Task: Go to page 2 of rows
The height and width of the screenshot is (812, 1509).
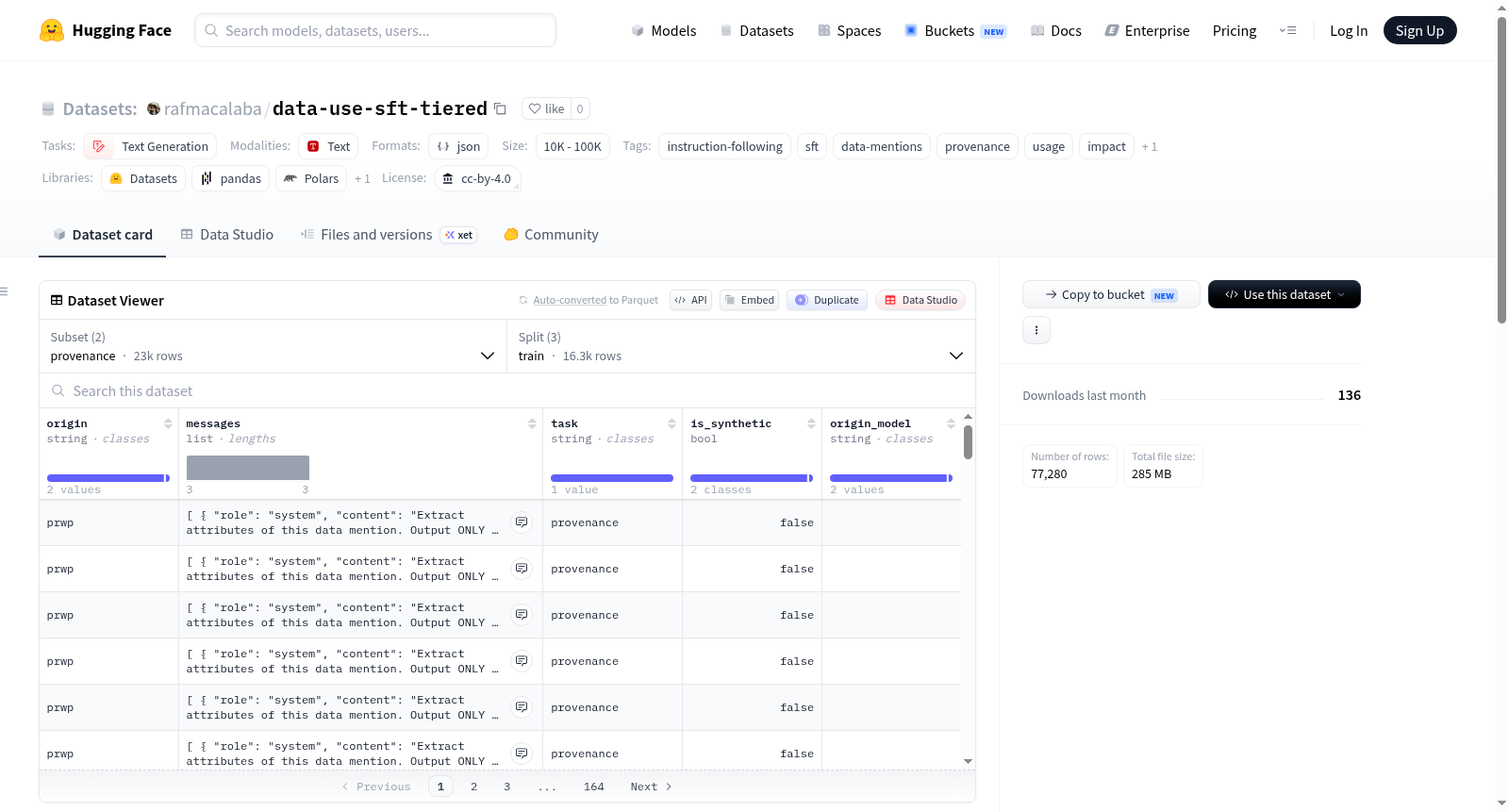Action: (473, 787)
